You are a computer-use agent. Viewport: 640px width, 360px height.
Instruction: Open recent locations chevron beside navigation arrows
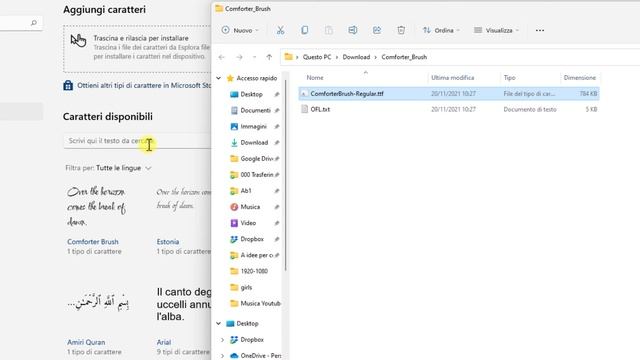[x=254, y=57]
